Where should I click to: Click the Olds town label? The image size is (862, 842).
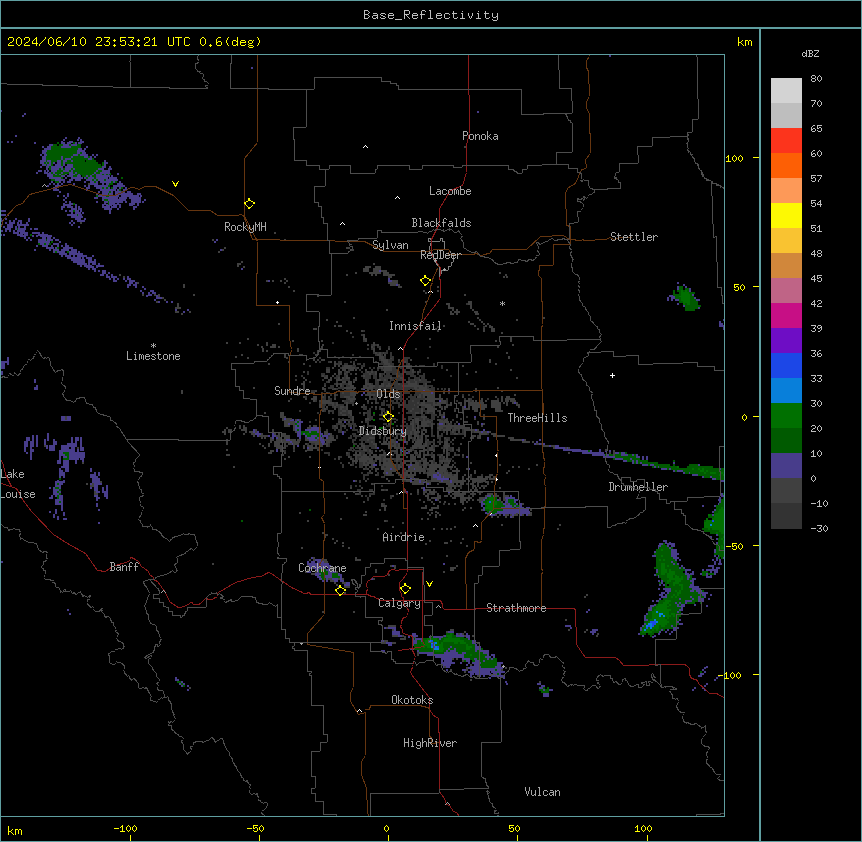point(388,394)
